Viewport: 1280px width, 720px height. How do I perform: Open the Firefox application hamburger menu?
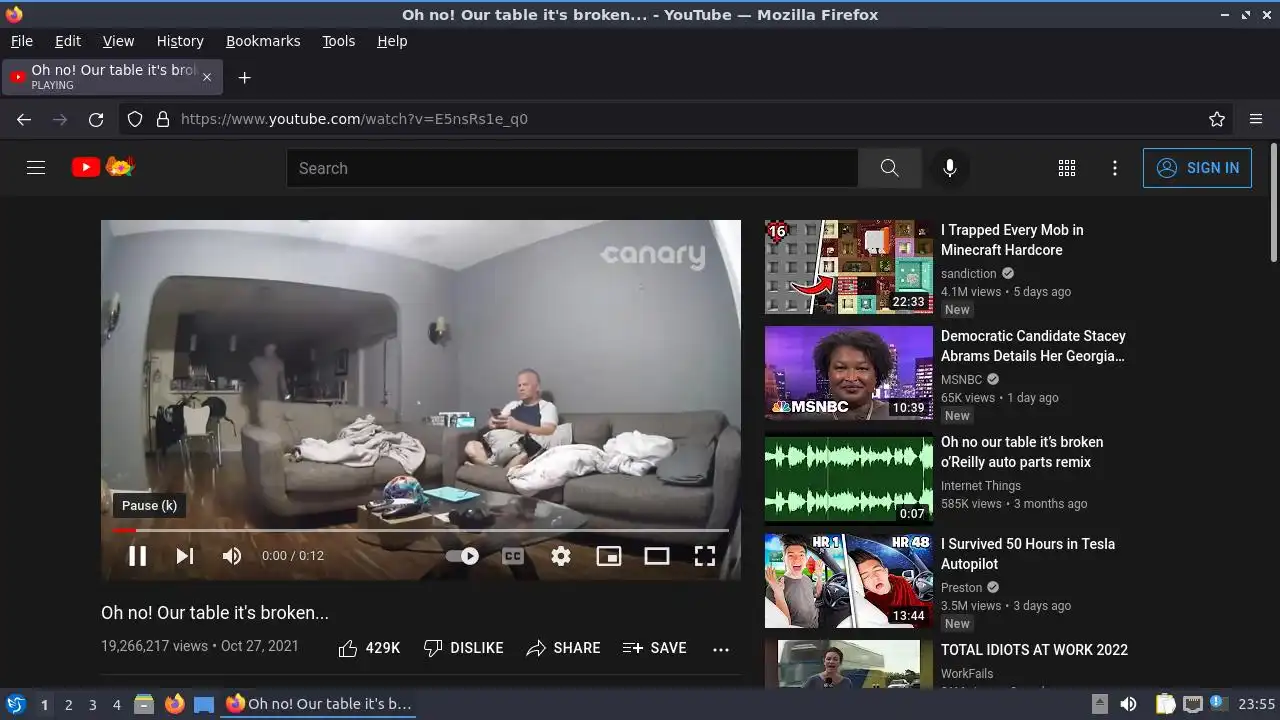[1256, 119]
